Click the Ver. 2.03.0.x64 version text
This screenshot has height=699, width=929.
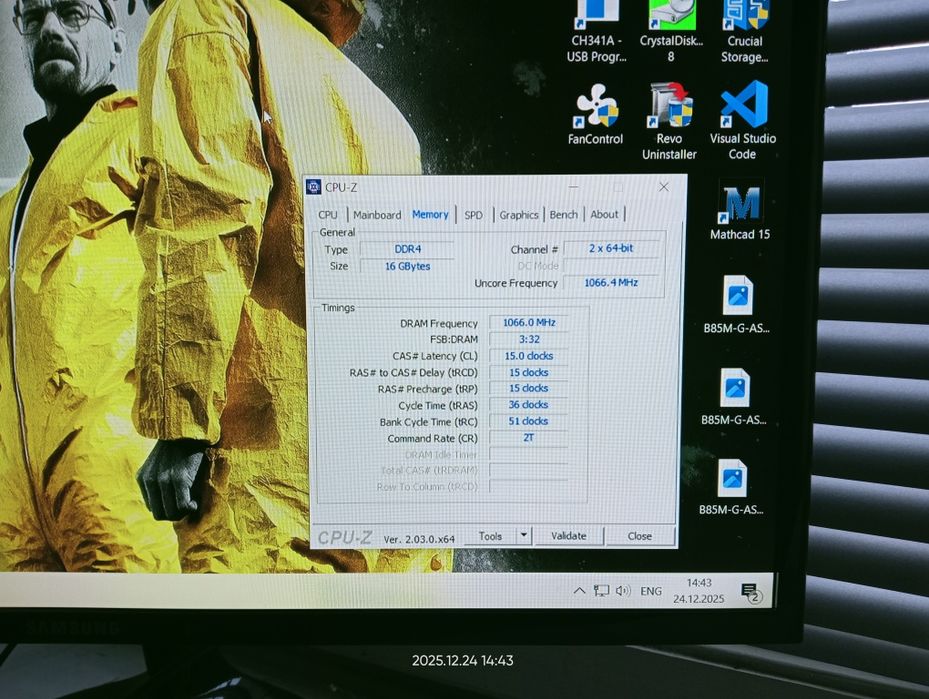tap(419, 539)
